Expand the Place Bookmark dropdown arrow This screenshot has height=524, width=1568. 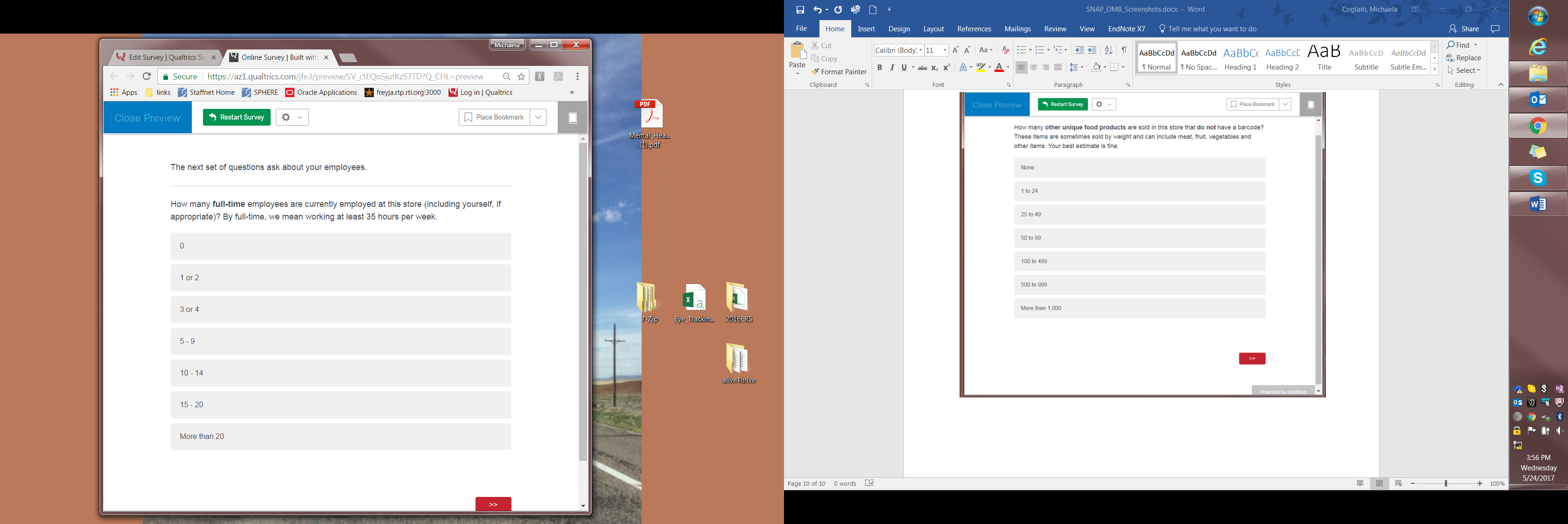click(x=538, y=118)
